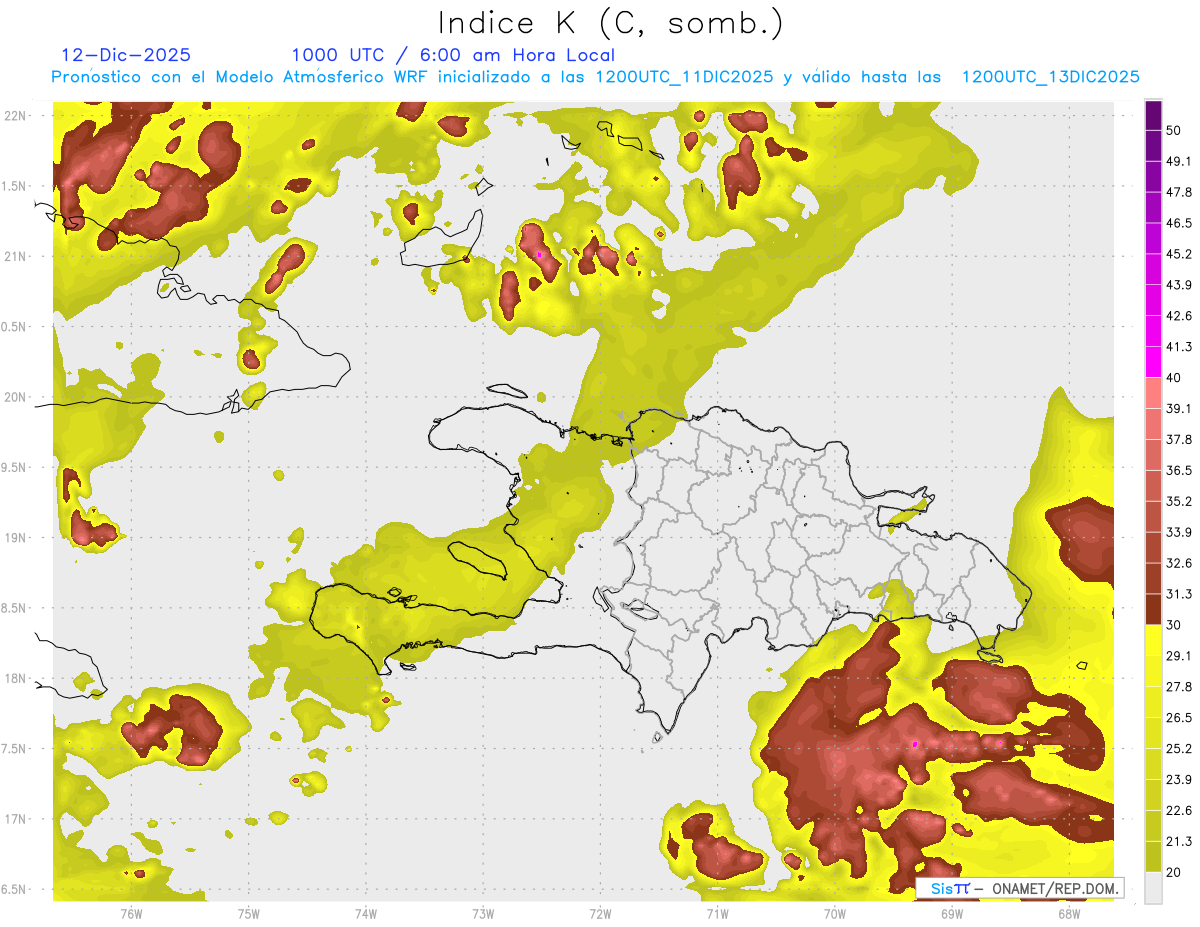Click the '46.5' value on the color scale
The height and width of the screenshot is (927, 1200).
(x=1179, y=223)
